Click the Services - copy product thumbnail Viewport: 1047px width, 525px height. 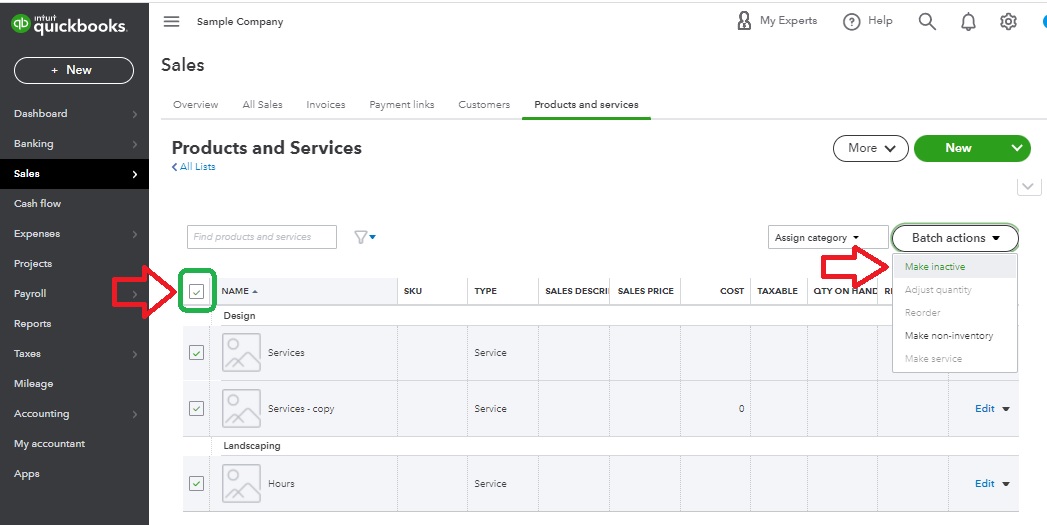tap(241, 409)
